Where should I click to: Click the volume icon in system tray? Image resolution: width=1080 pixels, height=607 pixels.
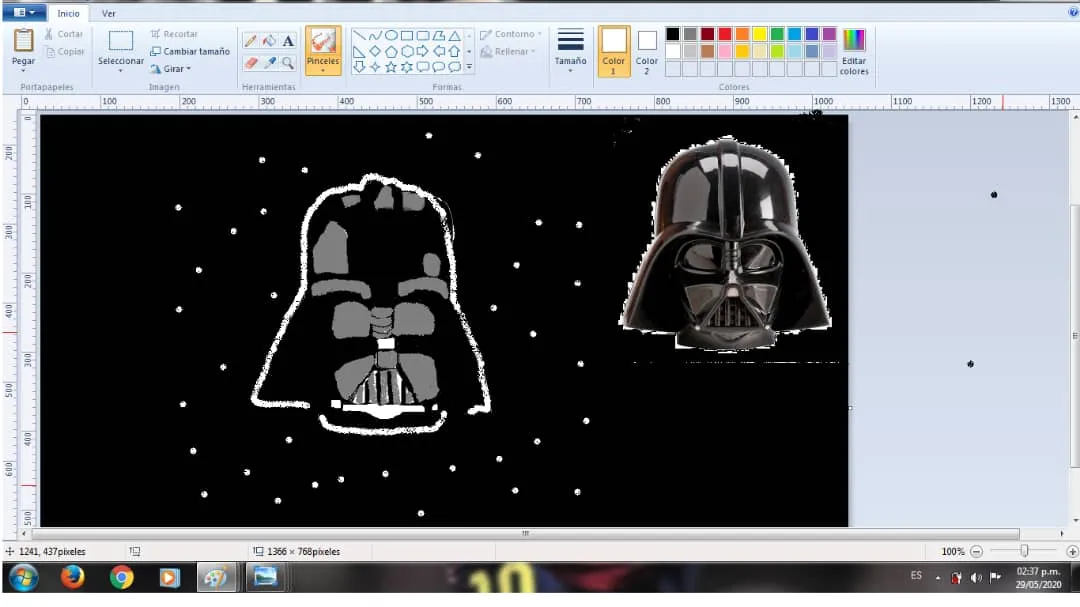[976, 577]
